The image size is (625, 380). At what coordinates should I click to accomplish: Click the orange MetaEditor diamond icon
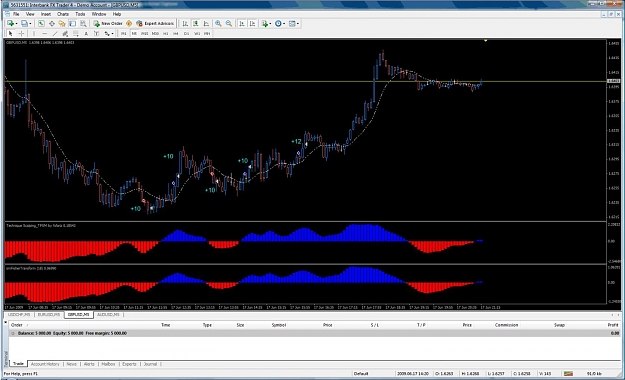pyautogui.click(x=129, y=24)
